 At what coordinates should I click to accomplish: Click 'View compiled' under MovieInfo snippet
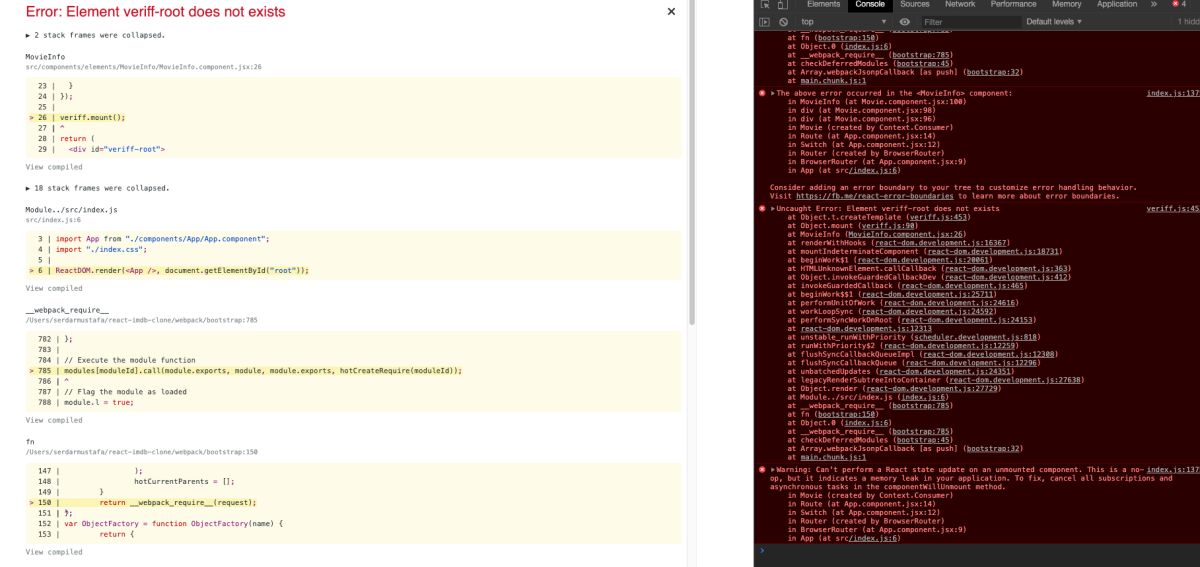click(54, 167)
